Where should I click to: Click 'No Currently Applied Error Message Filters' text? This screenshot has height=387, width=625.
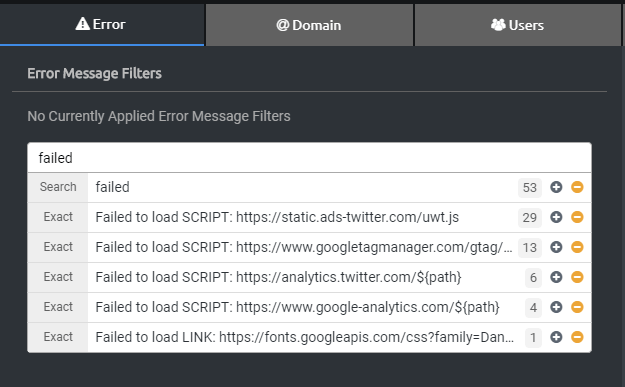coord(159,116)
